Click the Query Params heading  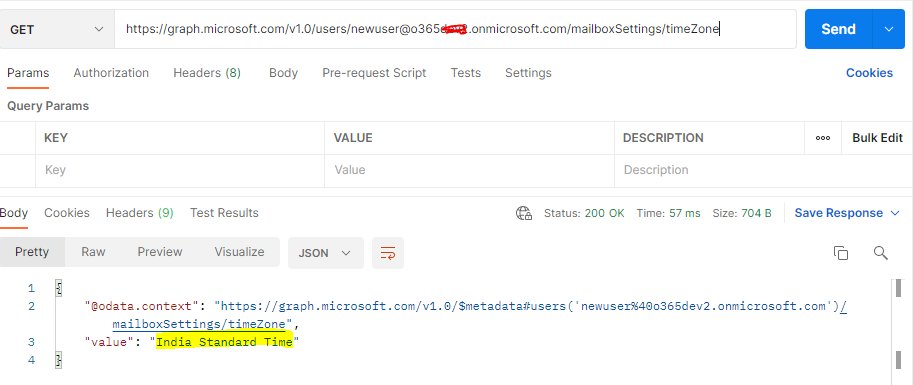pos(48,106)
